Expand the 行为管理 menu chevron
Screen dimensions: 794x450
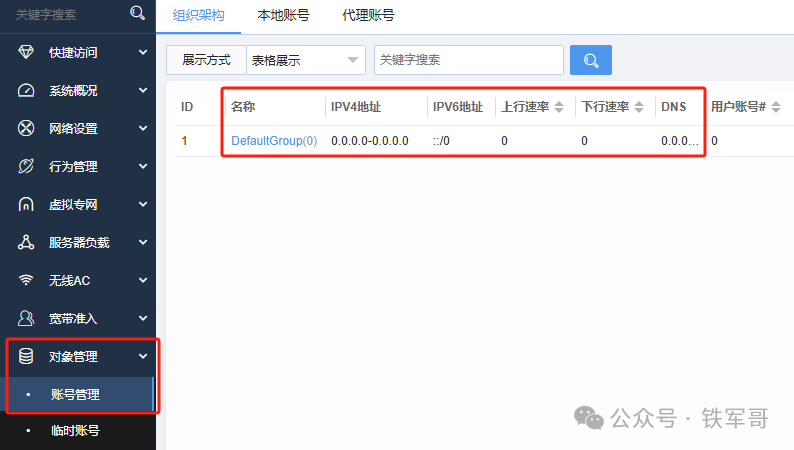pos(143,166)
